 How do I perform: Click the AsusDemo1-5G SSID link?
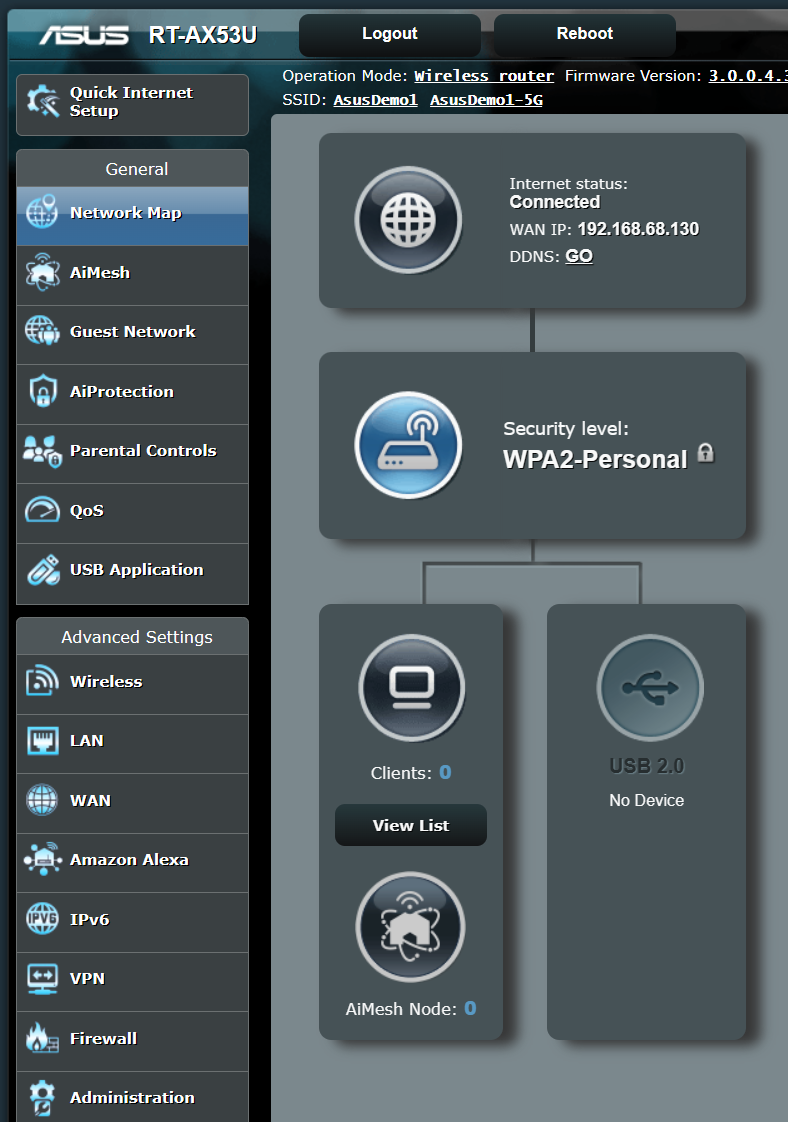pyautogui.click(x=486, y=100)
